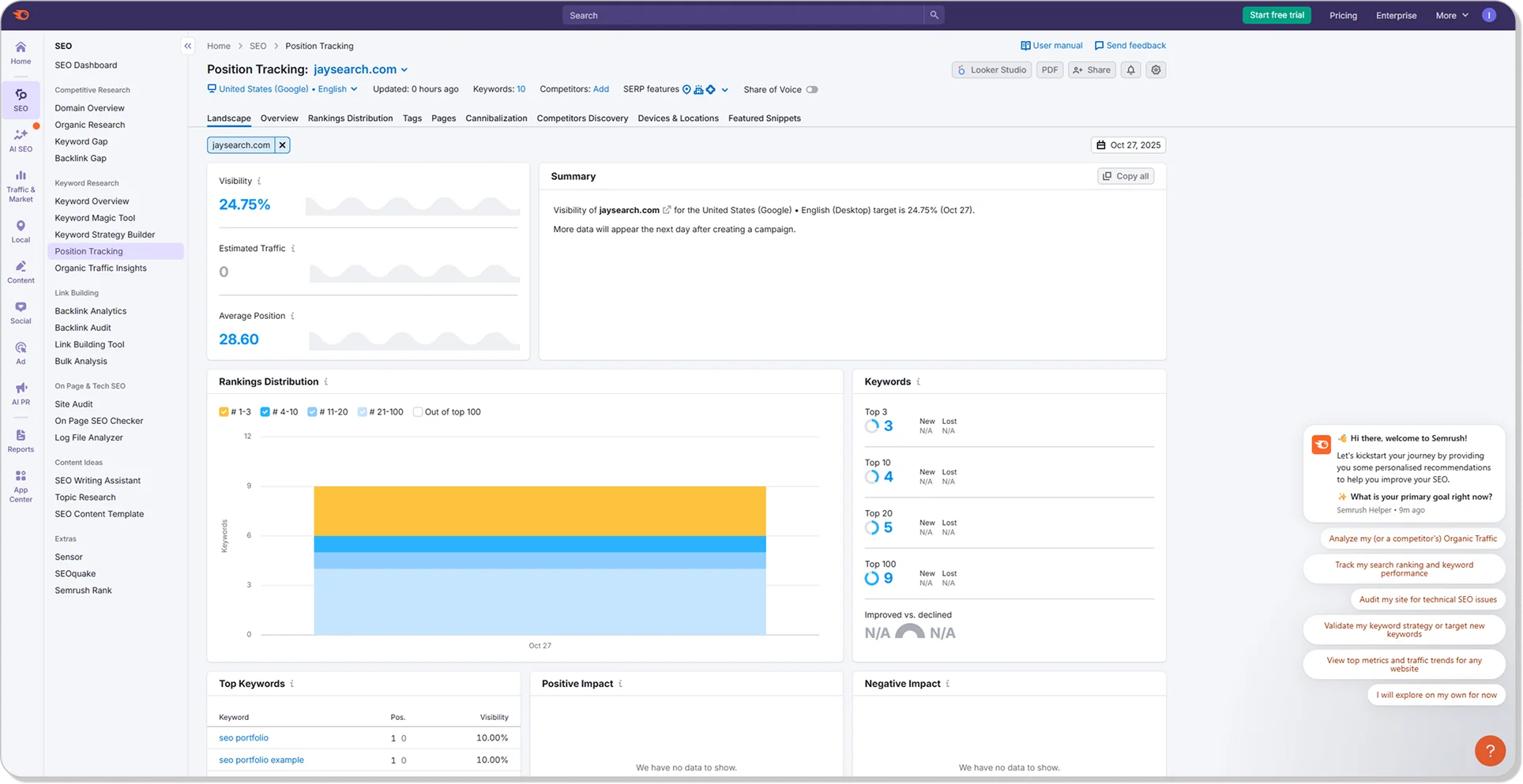
Task: Open United States (Google) English dropdown
Action: click(x=282, y=89)
